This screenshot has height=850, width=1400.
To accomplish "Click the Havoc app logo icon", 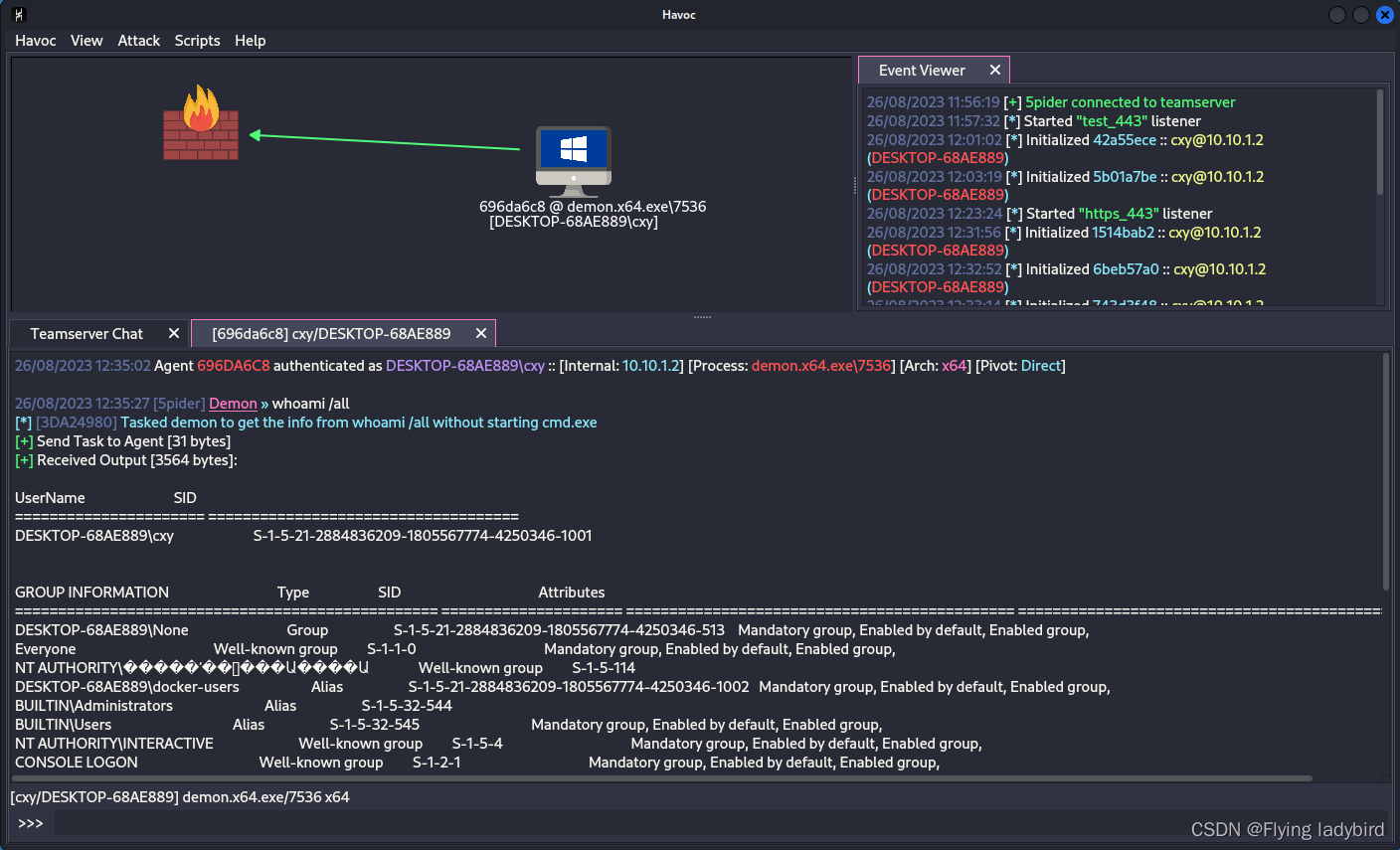I will coord(18,14).
